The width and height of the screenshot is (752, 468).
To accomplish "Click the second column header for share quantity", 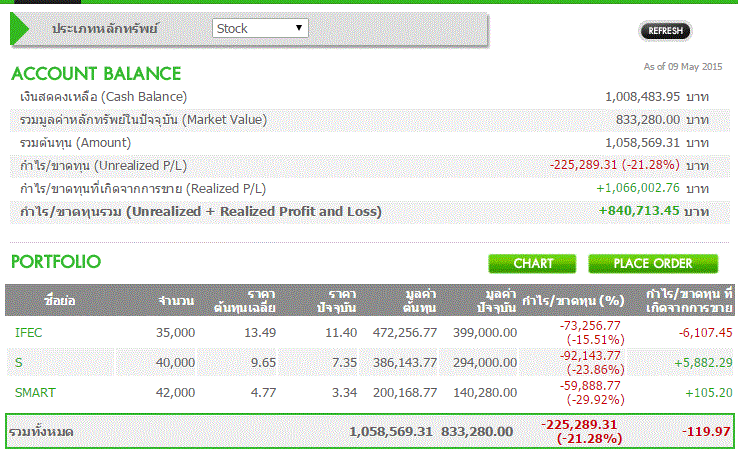I will [x=175, y=300].
